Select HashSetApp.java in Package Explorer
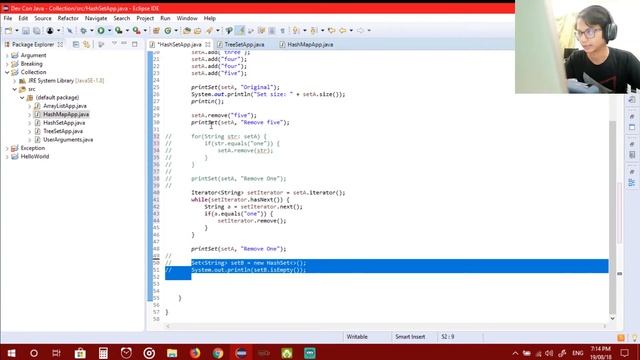The image size is (640, 360). [x=64, y=123]
